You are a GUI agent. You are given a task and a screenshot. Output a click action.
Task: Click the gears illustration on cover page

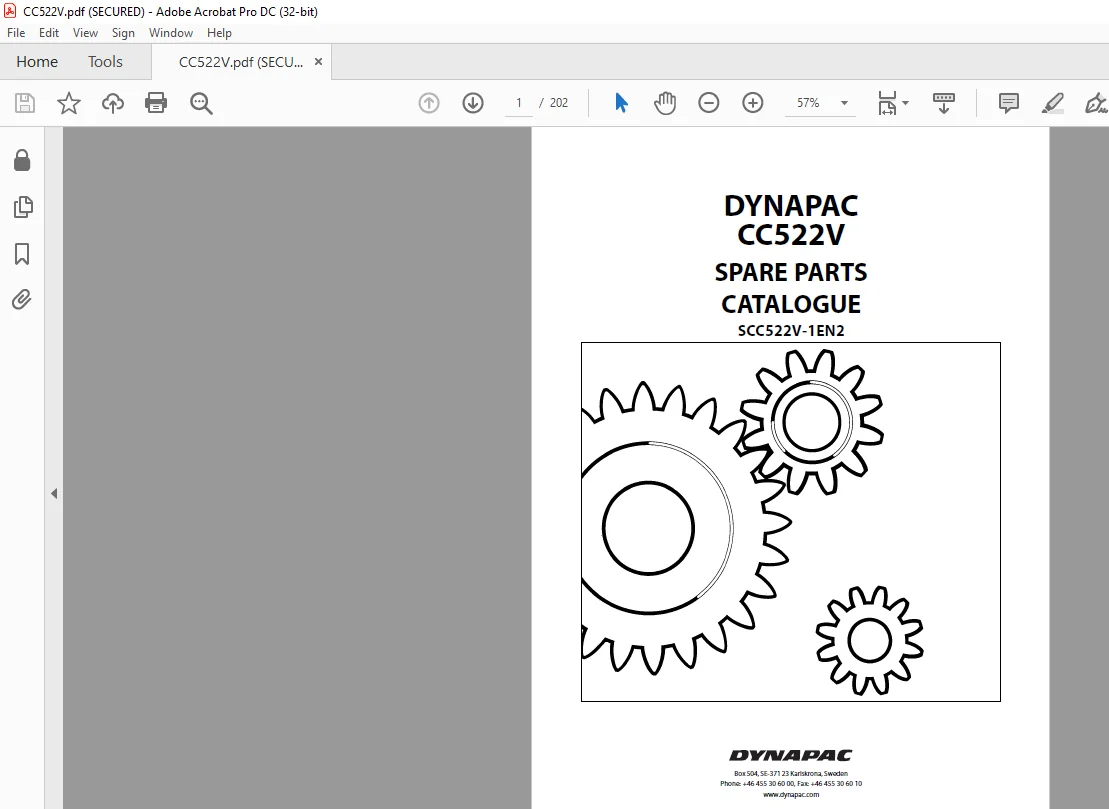click(791, 522)
